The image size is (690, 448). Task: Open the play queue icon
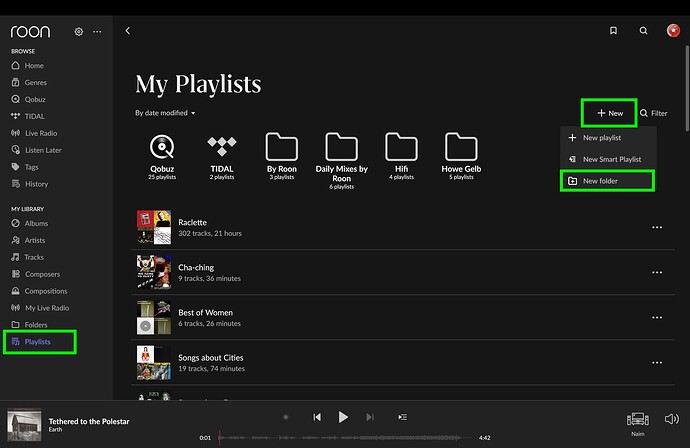tap(402, 417)
